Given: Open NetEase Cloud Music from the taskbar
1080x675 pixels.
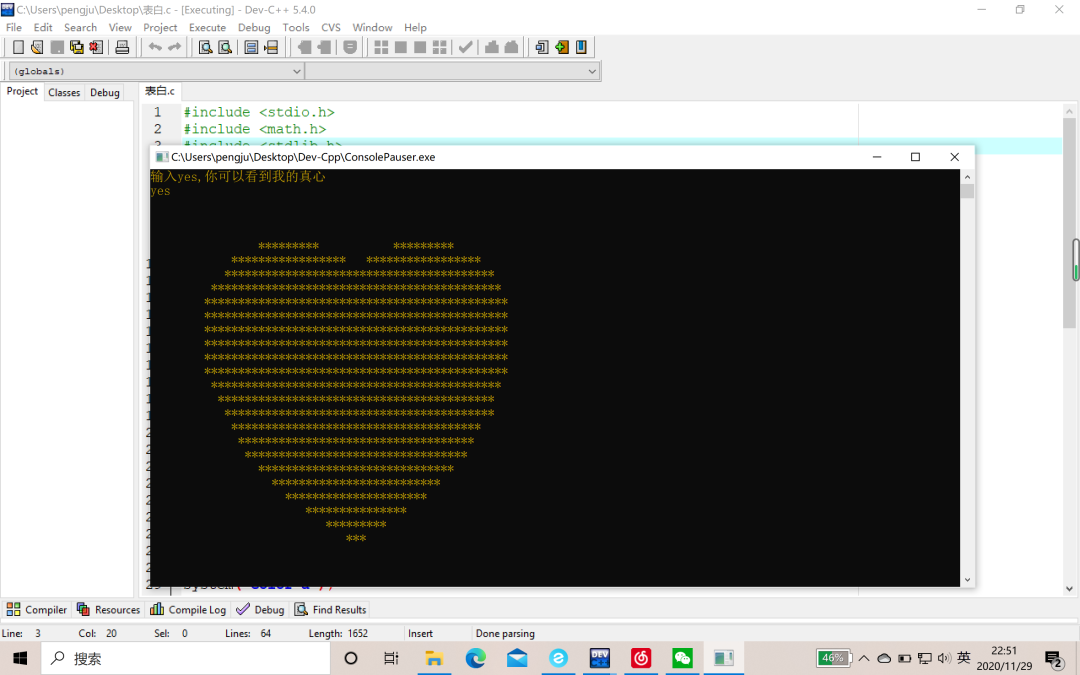Looking at the screenshot, I should [641, 658].
